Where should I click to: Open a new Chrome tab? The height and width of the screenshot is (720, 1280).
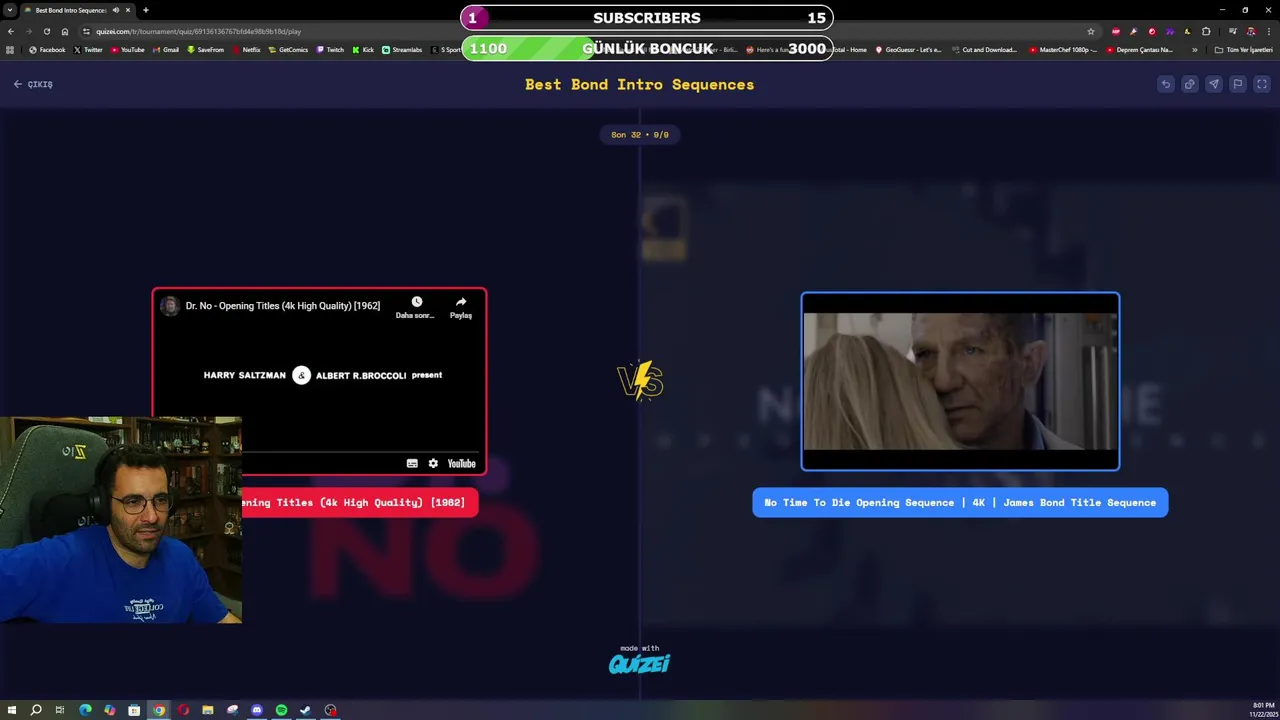(x=146, y=10)
